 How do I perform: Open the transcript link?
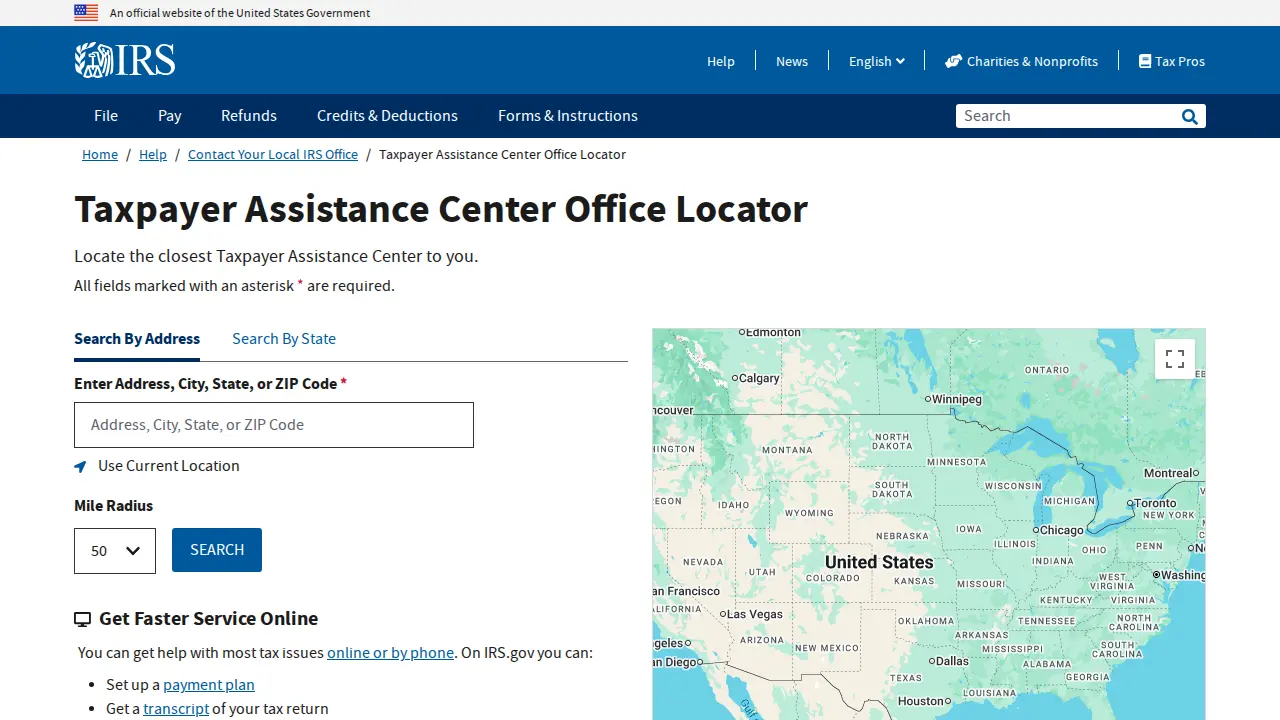(176, 709)
